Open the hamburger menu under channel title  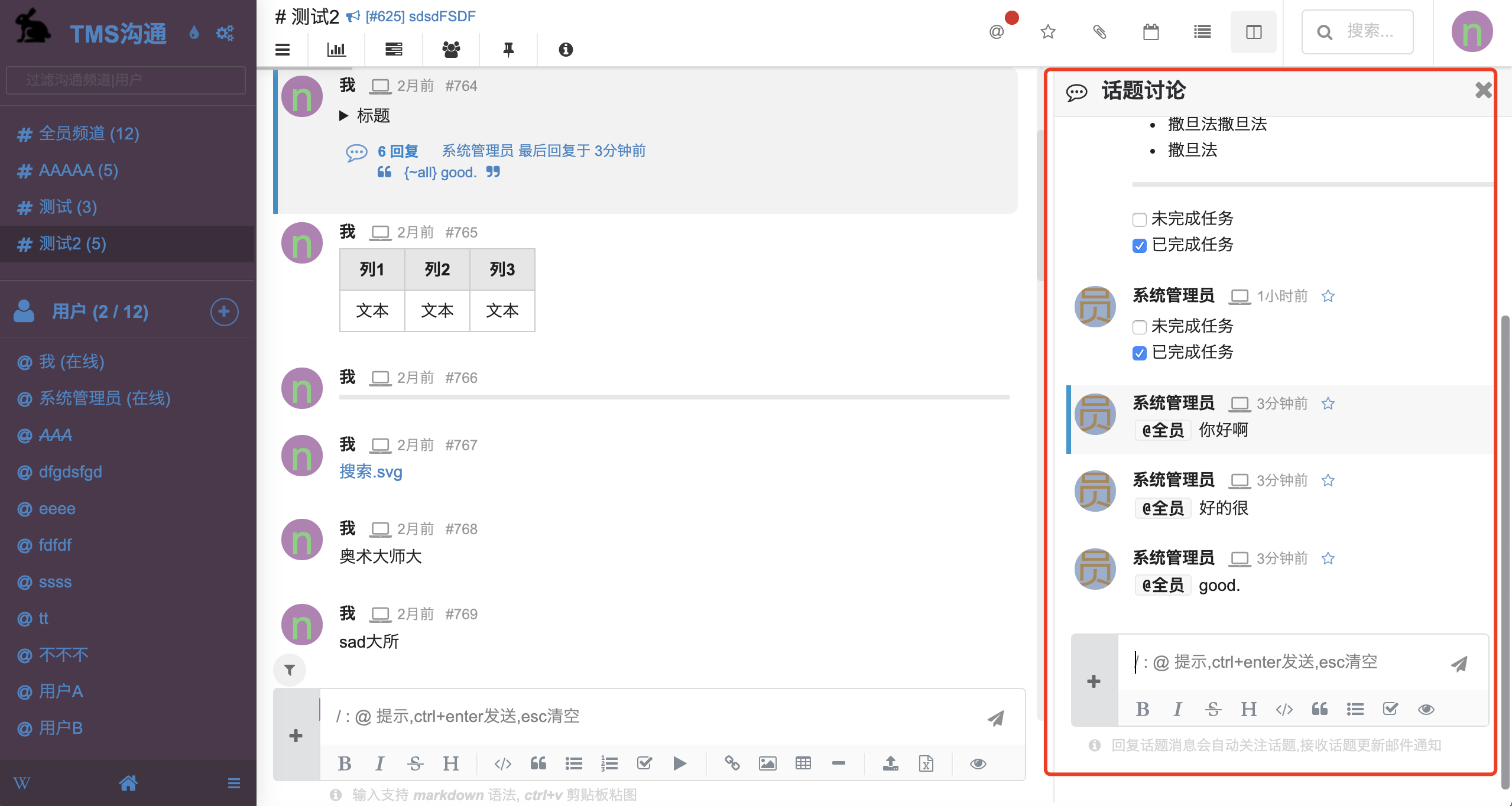[x=283, y=50]
